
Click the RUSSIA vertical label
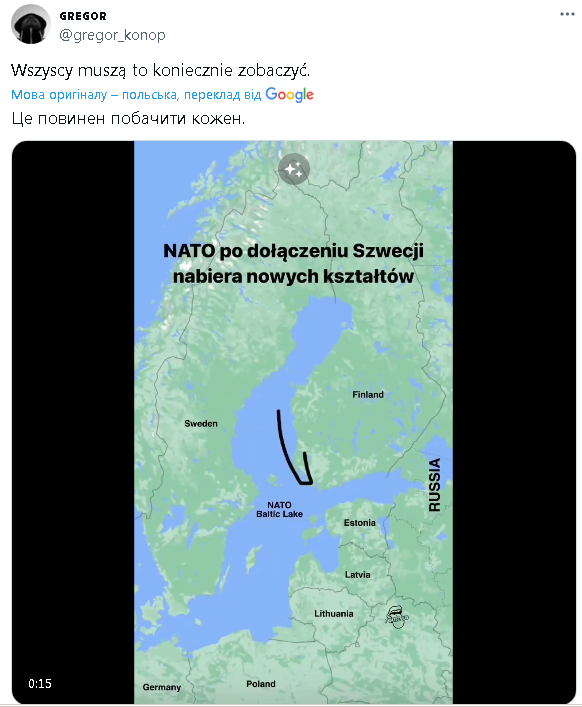(435, 485)
